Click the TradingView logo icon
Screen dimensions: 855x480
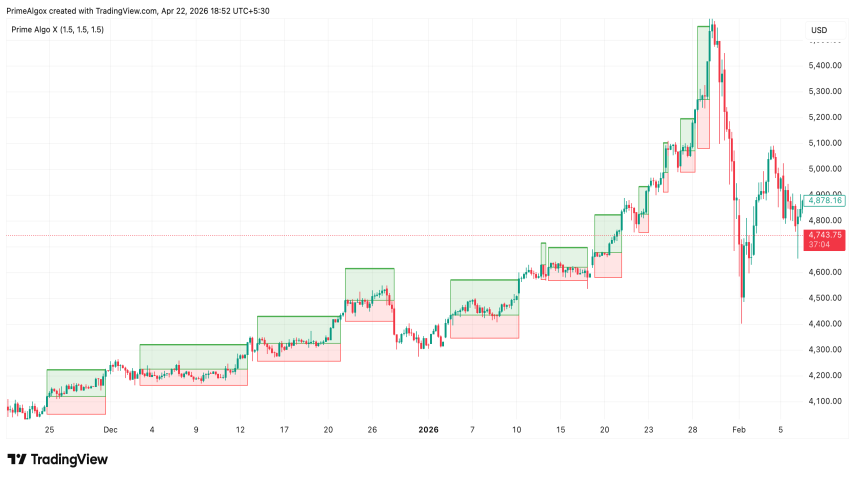pyautogui.click(x=16, y=460)
